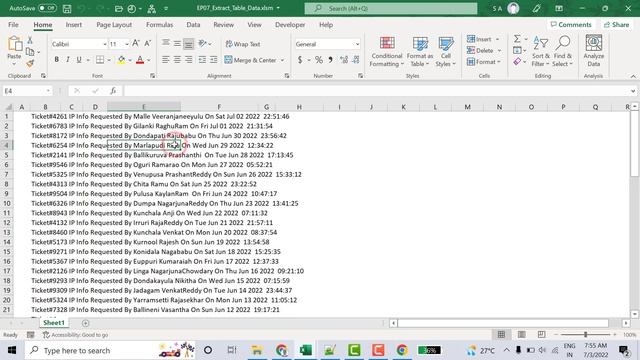Open Windows Start menu
640x360 pixels.
[x=12, y=350]
